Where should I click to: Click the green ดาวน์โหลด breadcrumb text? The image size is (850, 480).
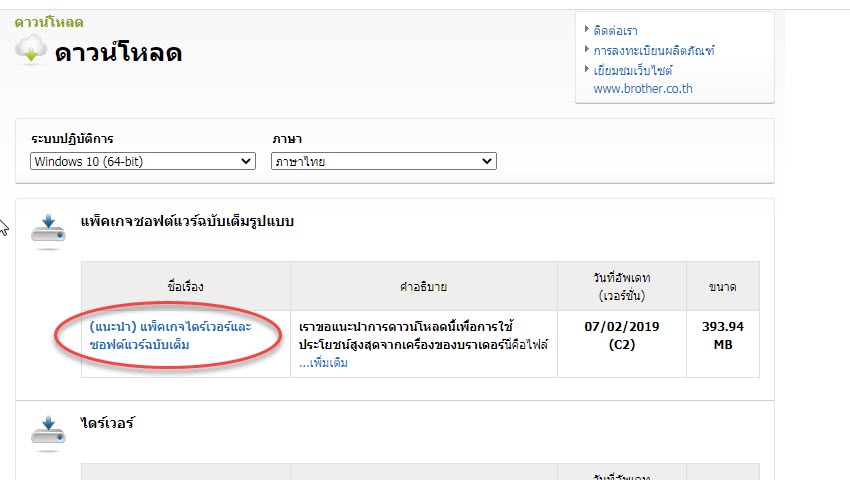pyautogui.click(x=49, y=23)
